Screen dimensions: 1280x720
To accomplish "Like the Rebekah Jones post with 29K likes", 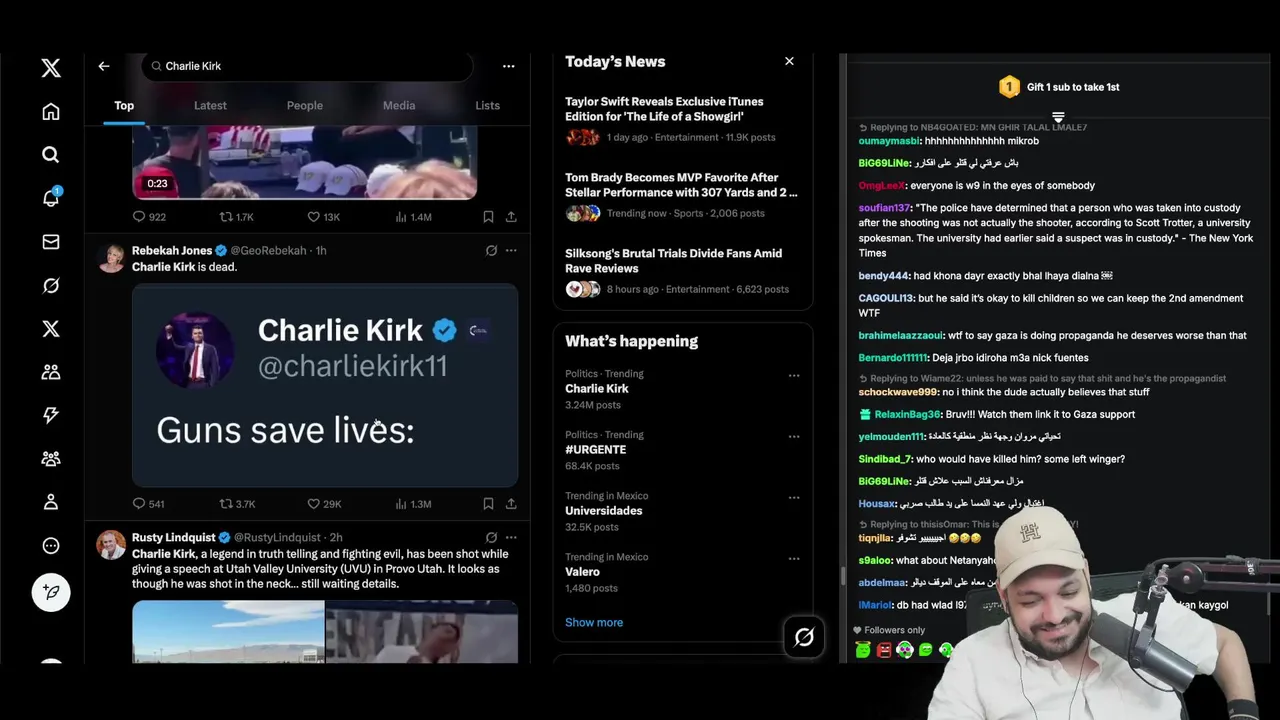I will (324, 504).
